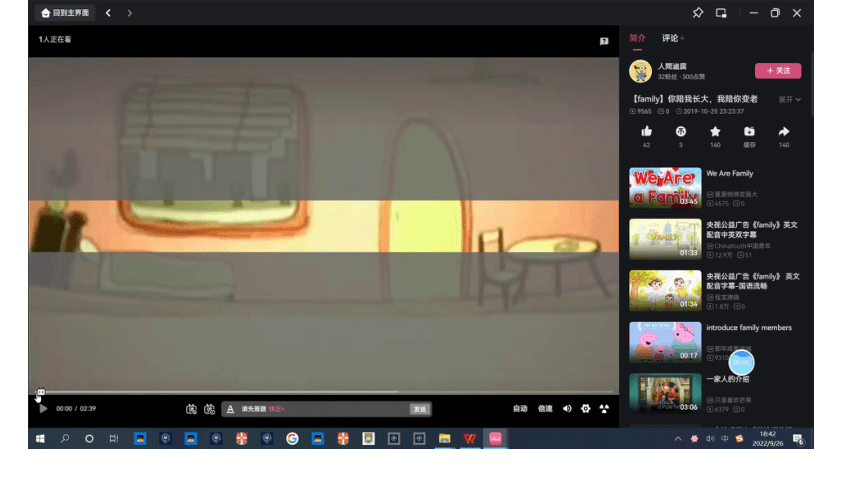Open the Windows notification center
This screenshot has width=860, height=484.
pyautogui.click(x=799, y=439)
